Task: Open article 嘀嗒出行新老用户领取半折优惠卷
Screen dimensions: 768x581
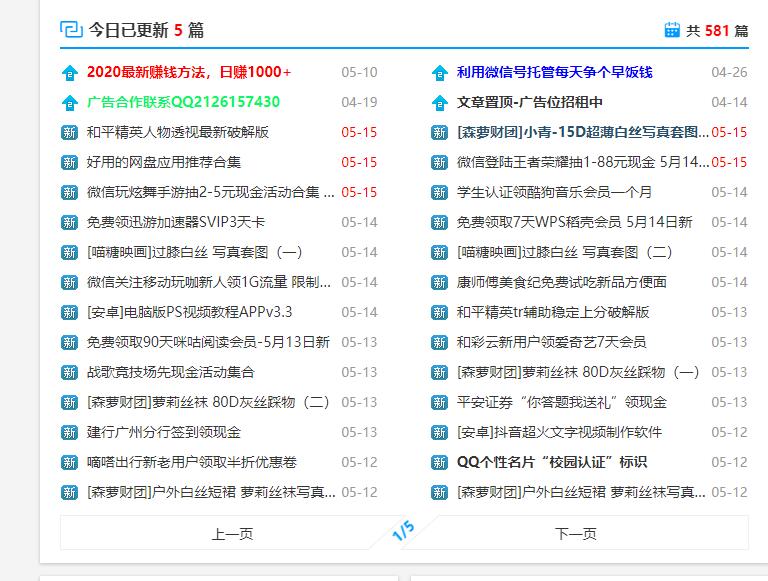Action: (192, 462)
